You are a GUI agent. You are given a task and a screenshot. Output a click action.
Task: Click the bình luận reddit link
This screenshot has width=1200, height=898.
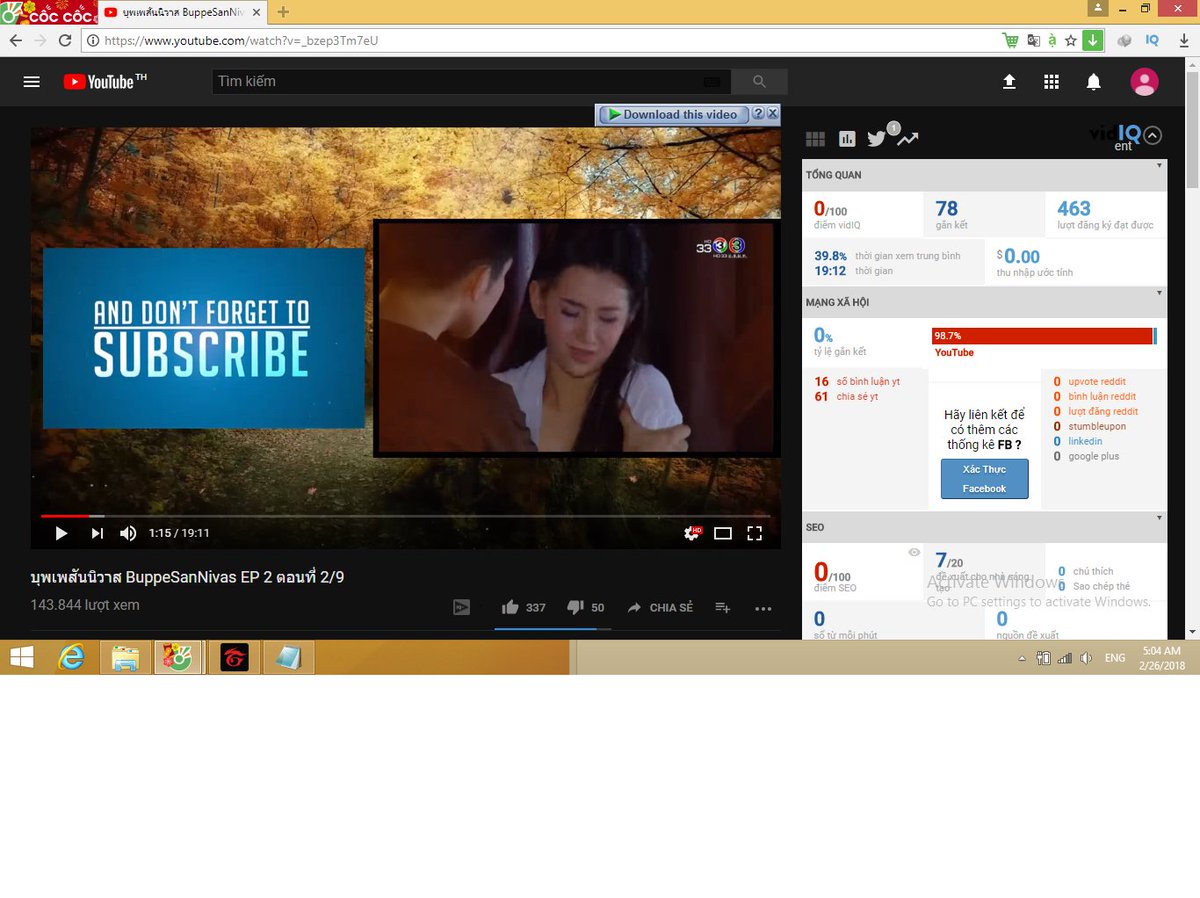click(x=1102, y=397)
